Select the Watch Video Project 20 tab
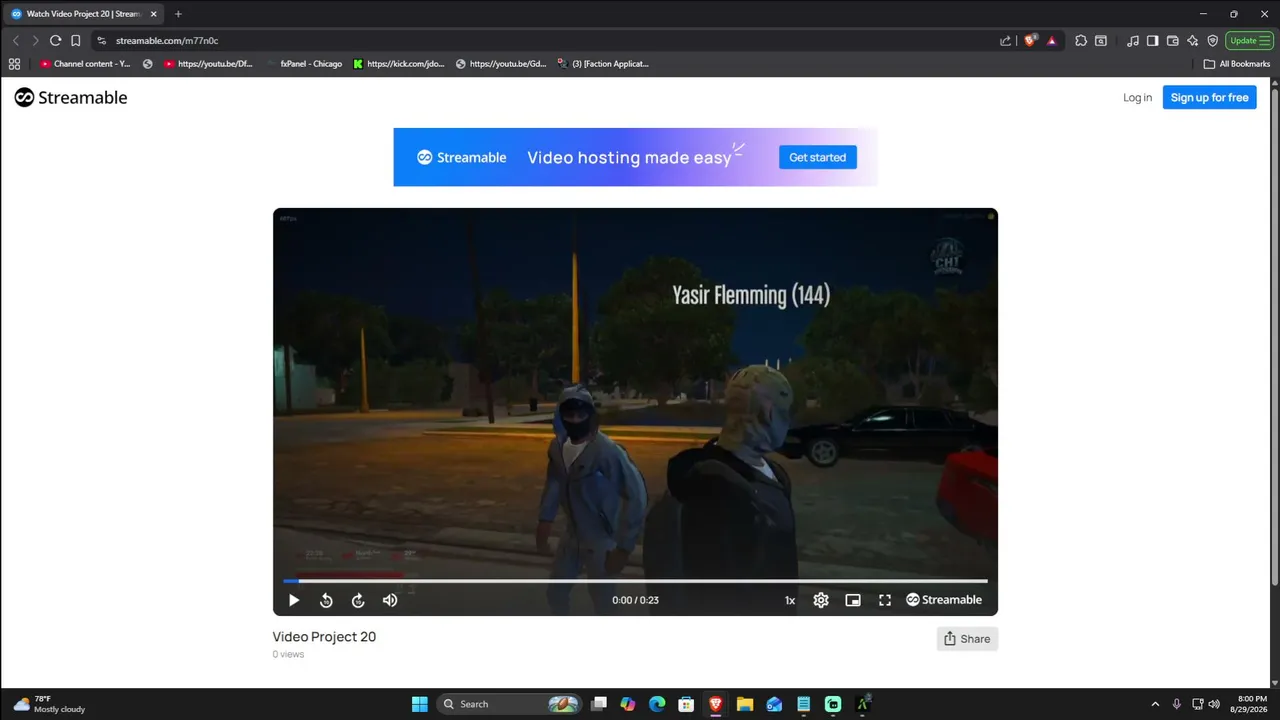 (84, 14)
